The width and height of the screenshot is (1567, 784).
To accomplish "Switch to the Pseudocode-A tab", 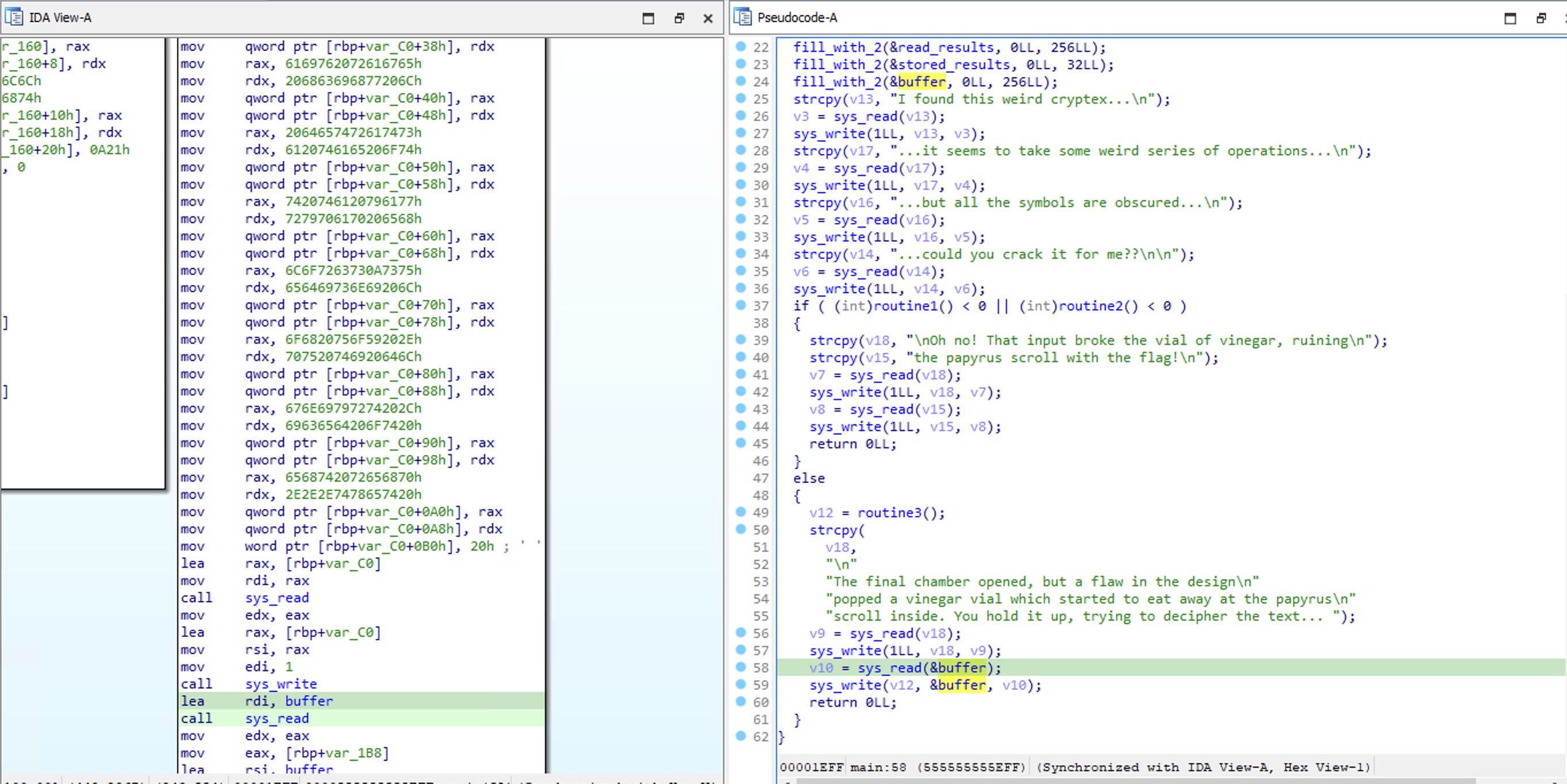I will click(x=797, y=18).
